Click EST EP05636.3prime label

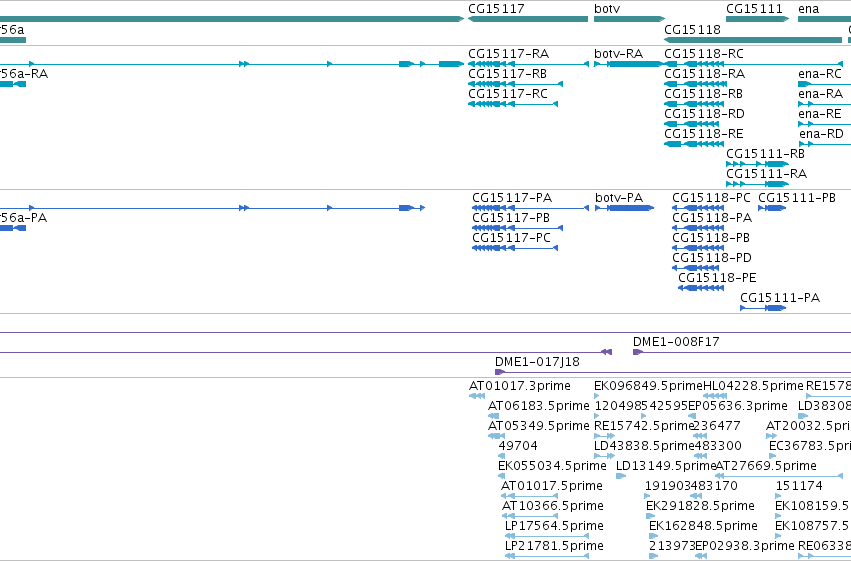[x=738, y=406]
